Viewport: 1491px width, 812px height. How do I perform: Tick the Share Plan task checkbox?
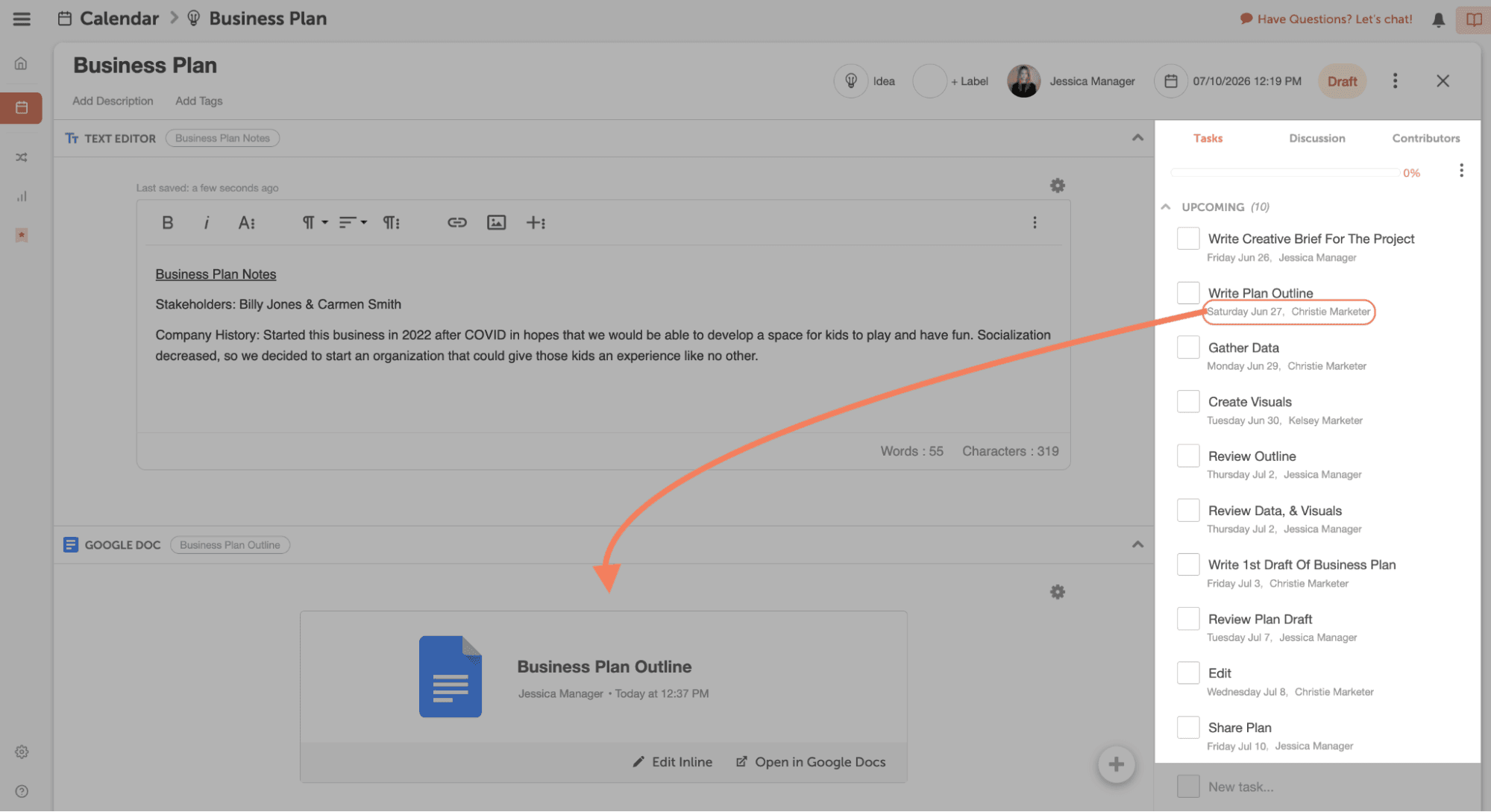(1187, 727)
